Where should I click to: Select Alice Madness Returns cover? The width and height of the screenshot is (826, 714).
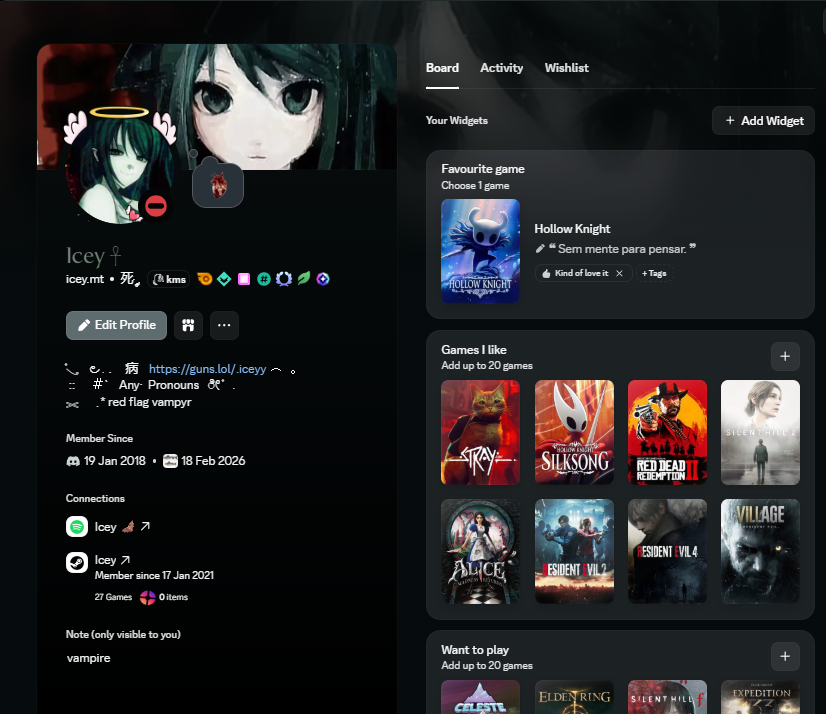480,551
